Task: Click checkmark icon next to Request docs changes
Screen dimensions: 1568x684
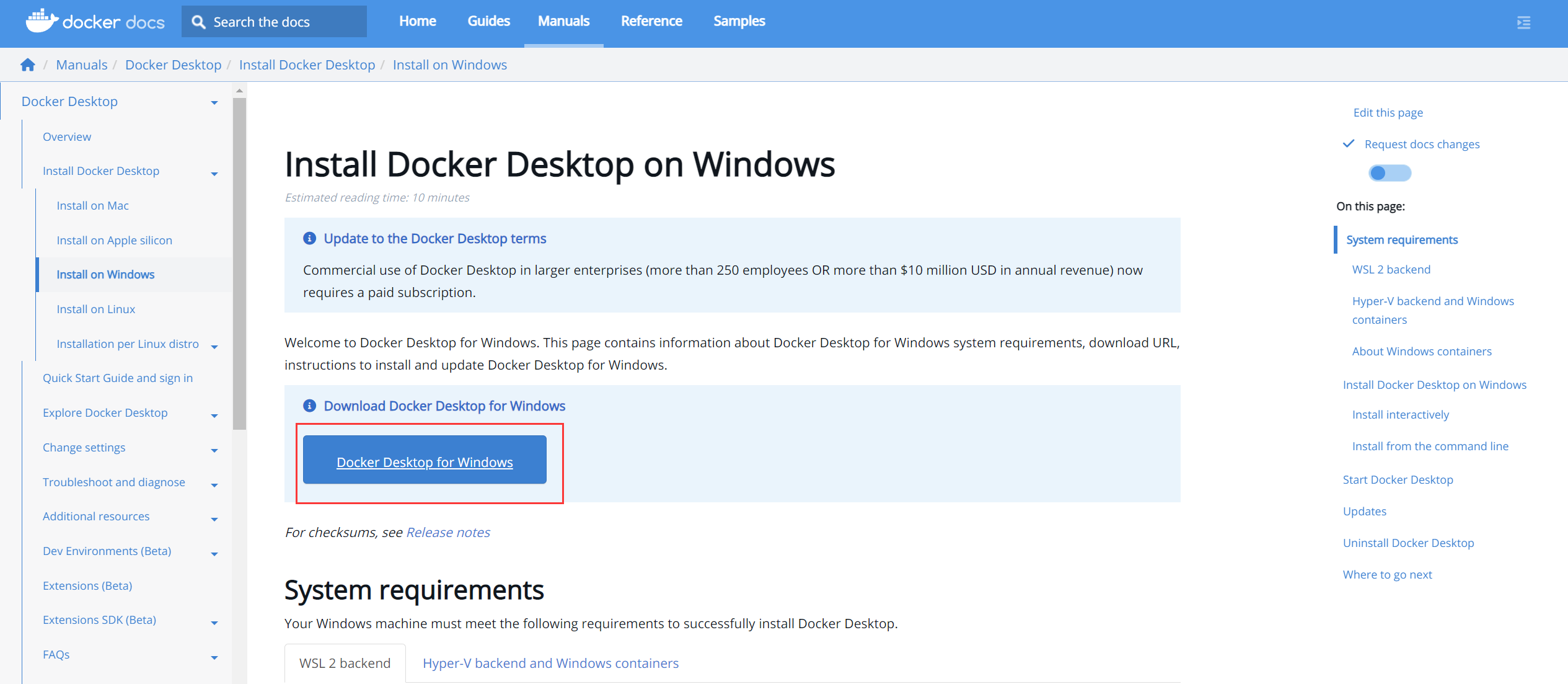Action: pos(1349,144)
